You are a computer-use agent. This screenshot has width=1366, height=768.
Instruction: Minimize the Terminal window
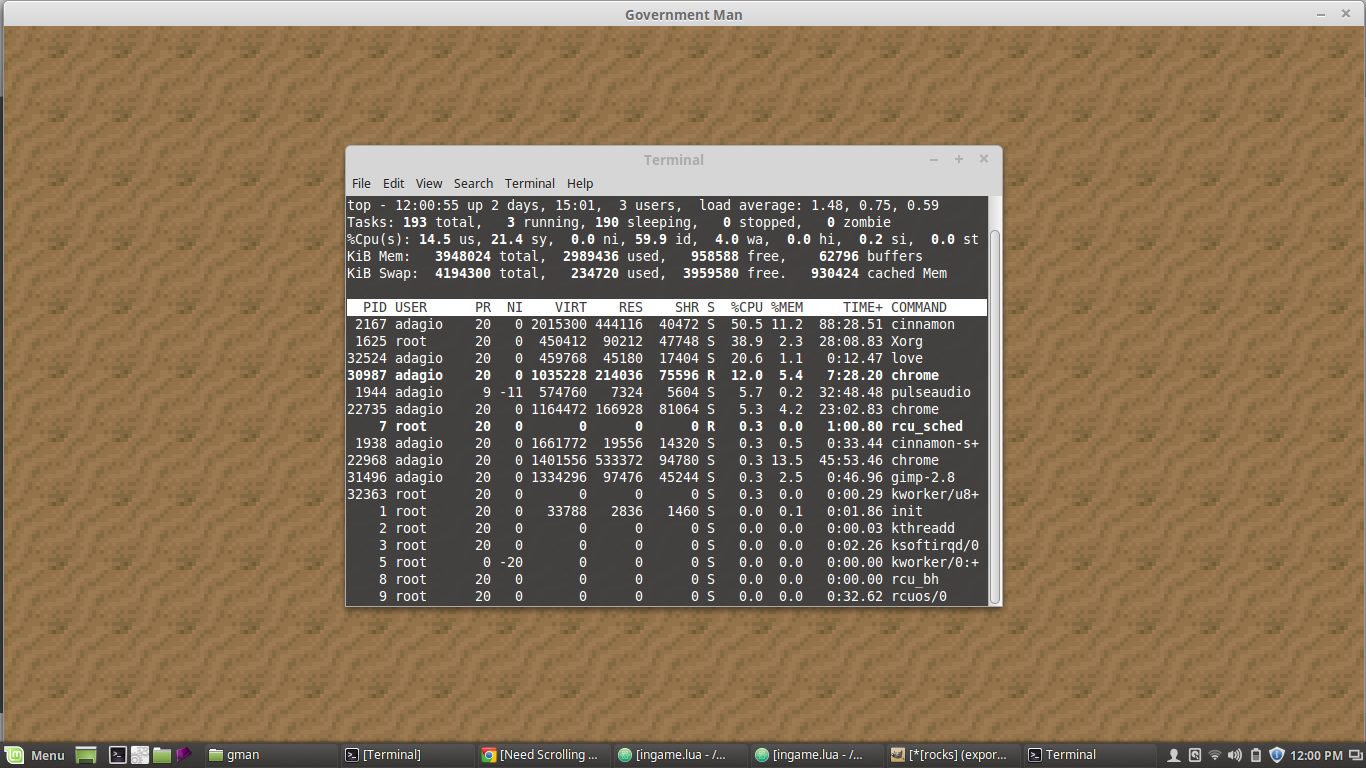click(x=934, y=160)
